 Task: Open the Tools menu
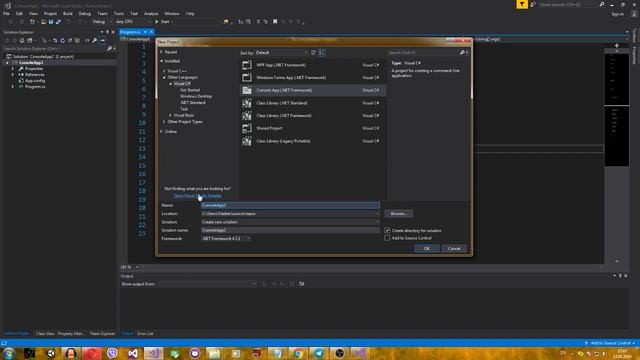(x=119, y=13)
